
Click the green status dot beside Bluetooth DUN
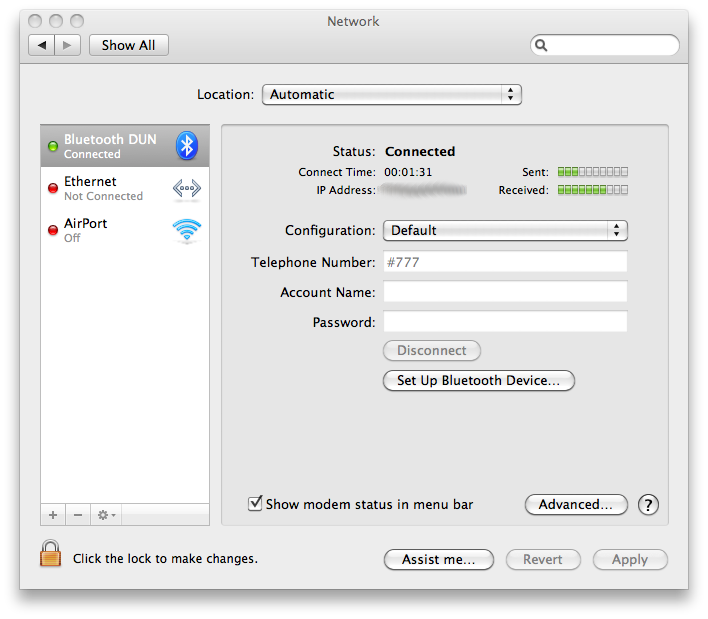click(53, 146)
